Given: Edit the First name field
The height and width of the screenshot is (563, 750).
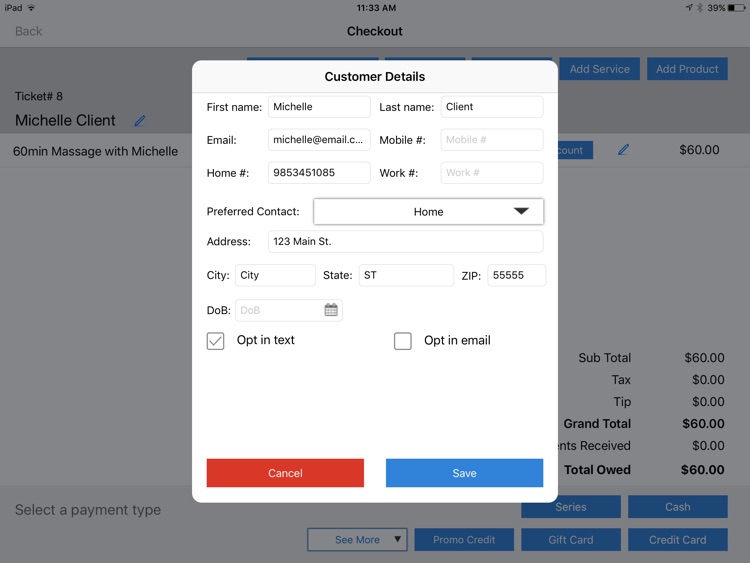Looking at the screenshot, I should (x=319, y=107).
